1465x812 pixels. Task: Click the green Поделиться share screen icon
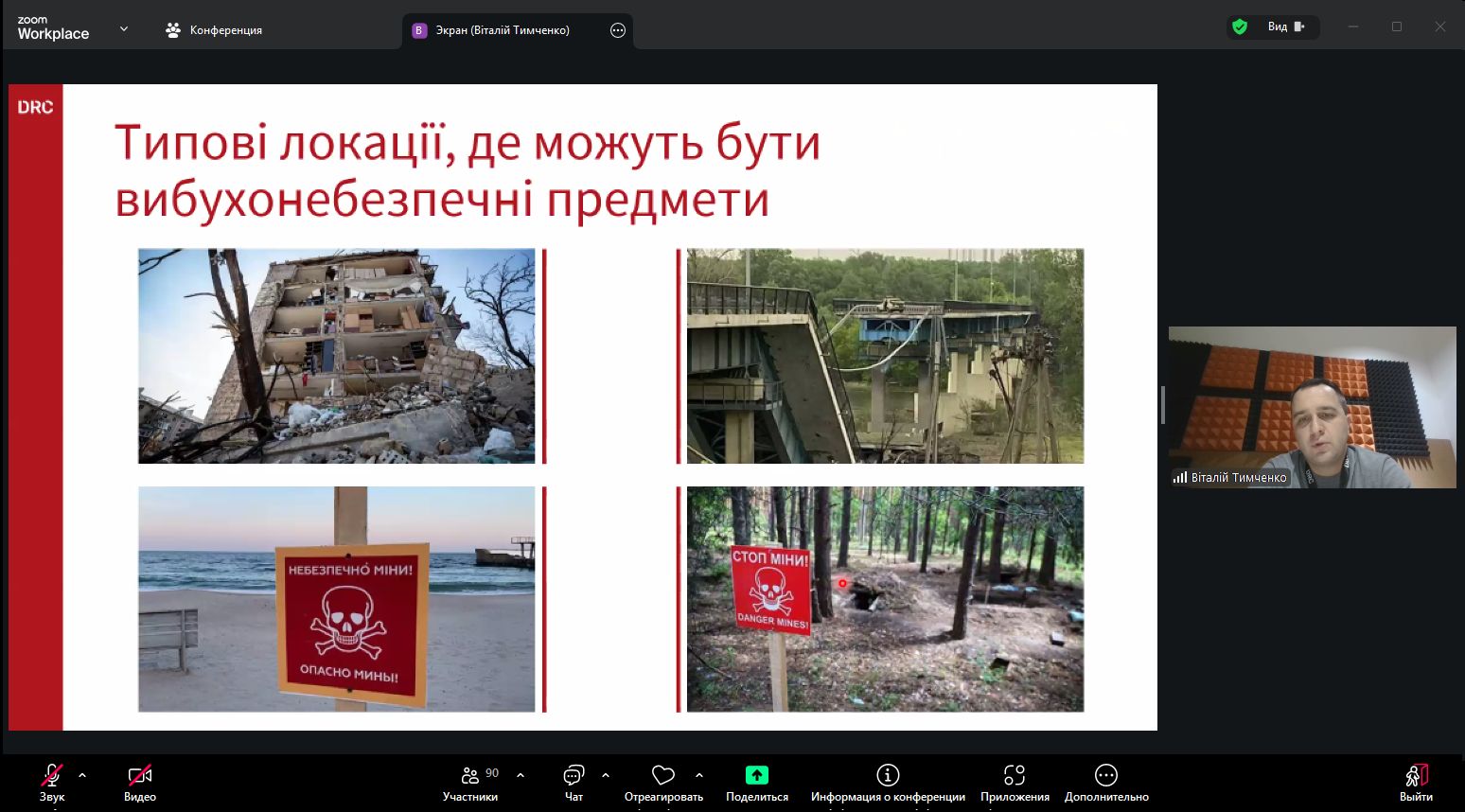point(756,776)
